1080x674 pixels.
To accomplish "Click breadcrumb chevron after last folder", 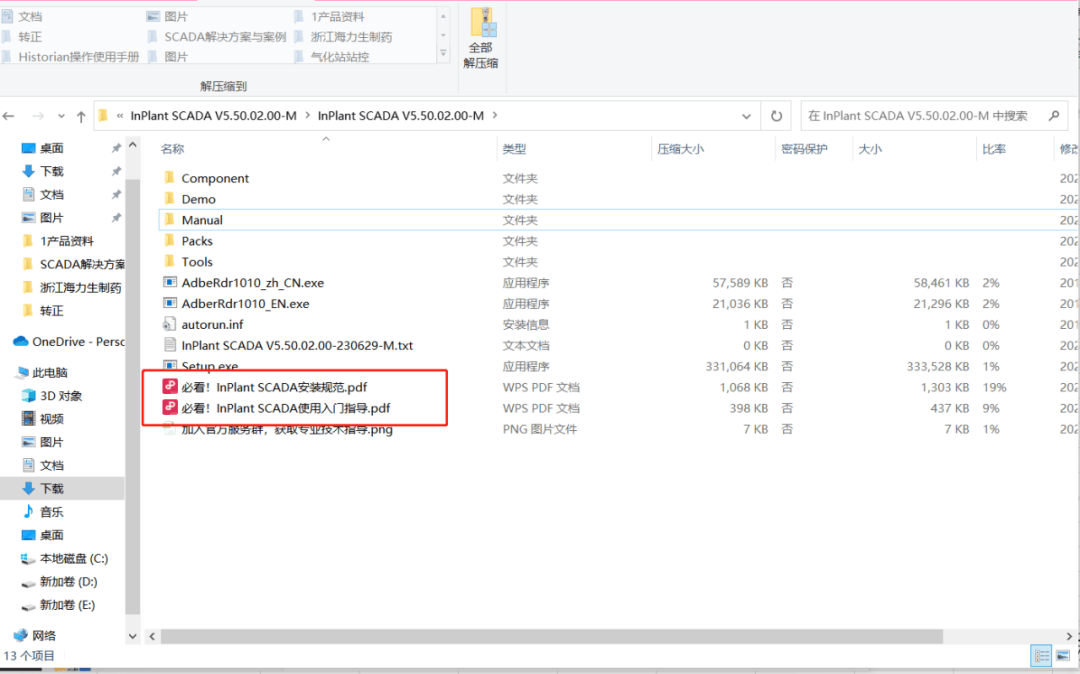I will click(x=495, y=116).
